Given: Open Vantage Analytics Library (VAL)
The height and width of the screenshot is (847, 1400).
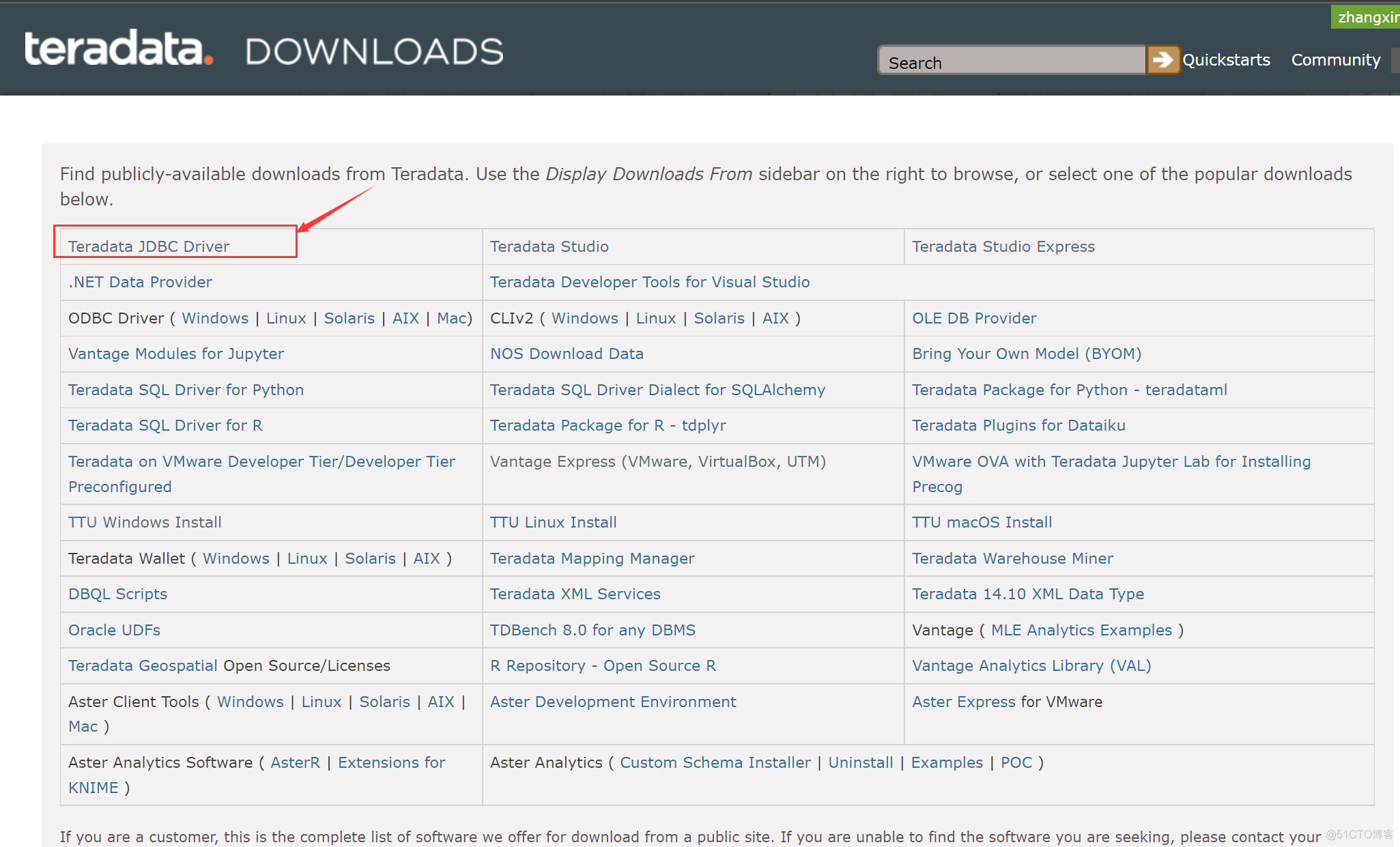Looking at the screenshot, I should (1031, 665).
